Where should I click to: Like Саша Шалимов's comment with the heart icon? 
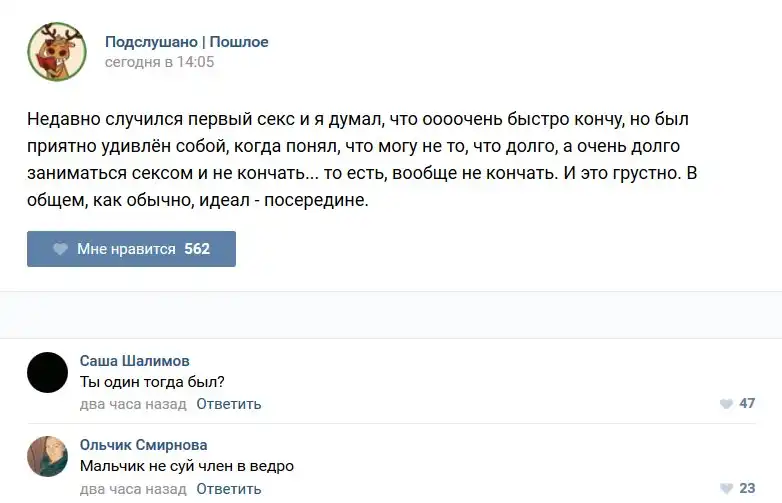(x=726, y=404)
